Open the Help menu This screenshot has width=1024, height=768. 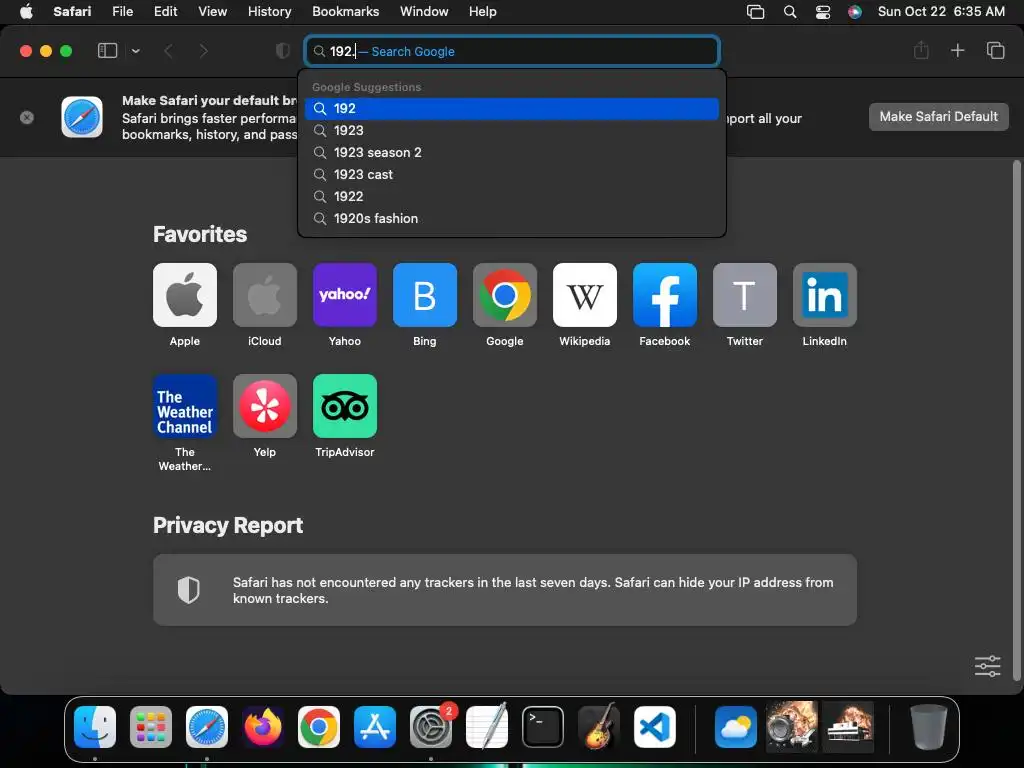coord(483,11)
